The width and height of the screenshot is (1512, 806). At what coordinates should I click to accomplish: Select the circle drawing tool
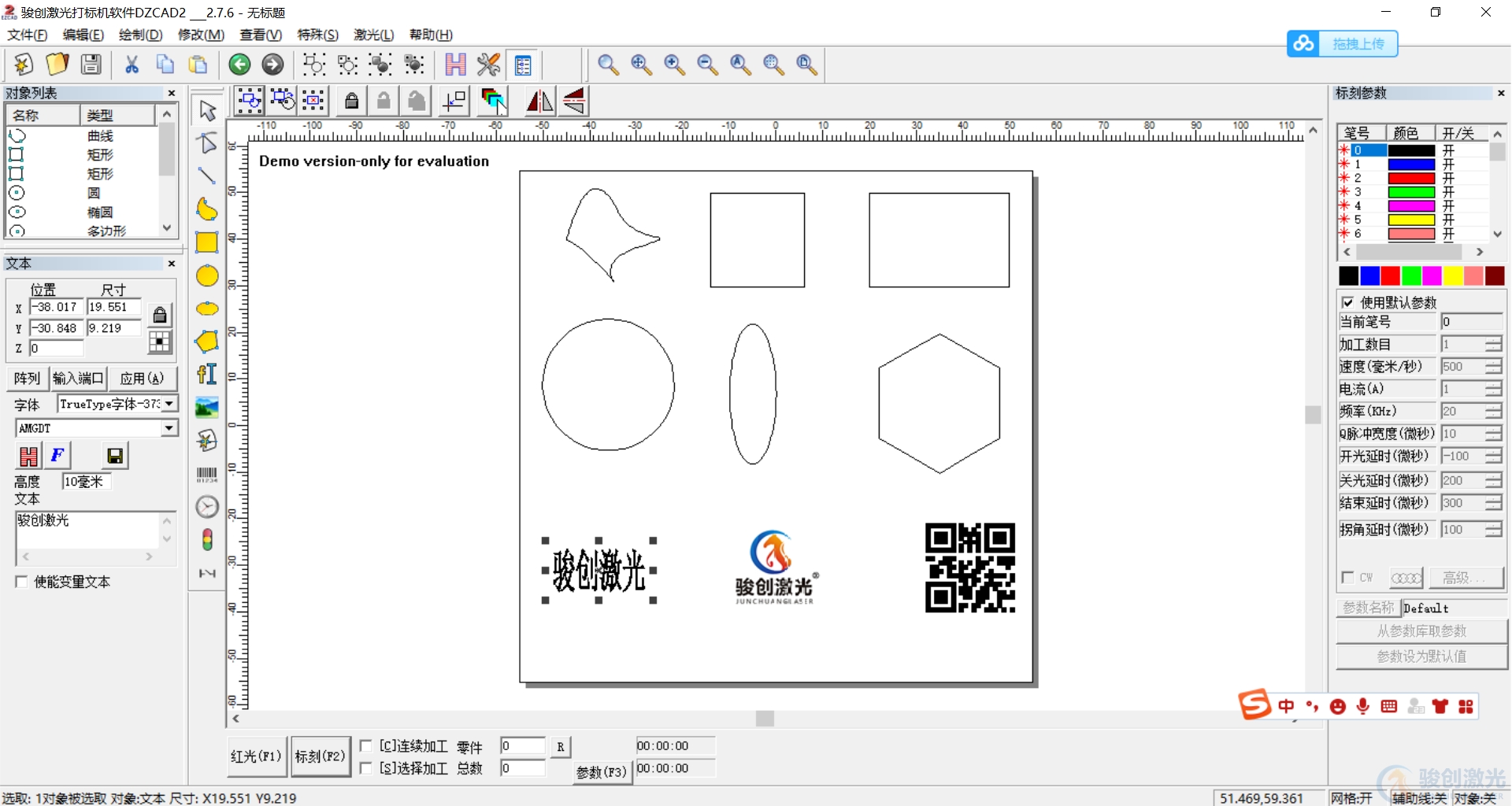(x=207, y=275)
